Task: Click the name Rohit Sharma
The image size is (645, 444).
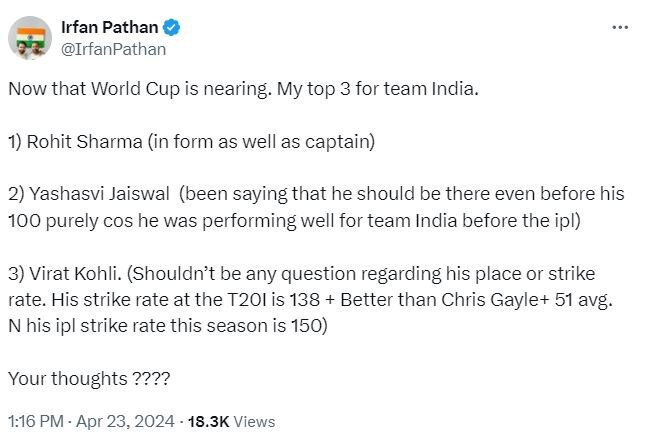Action: [x=84, y=141]
